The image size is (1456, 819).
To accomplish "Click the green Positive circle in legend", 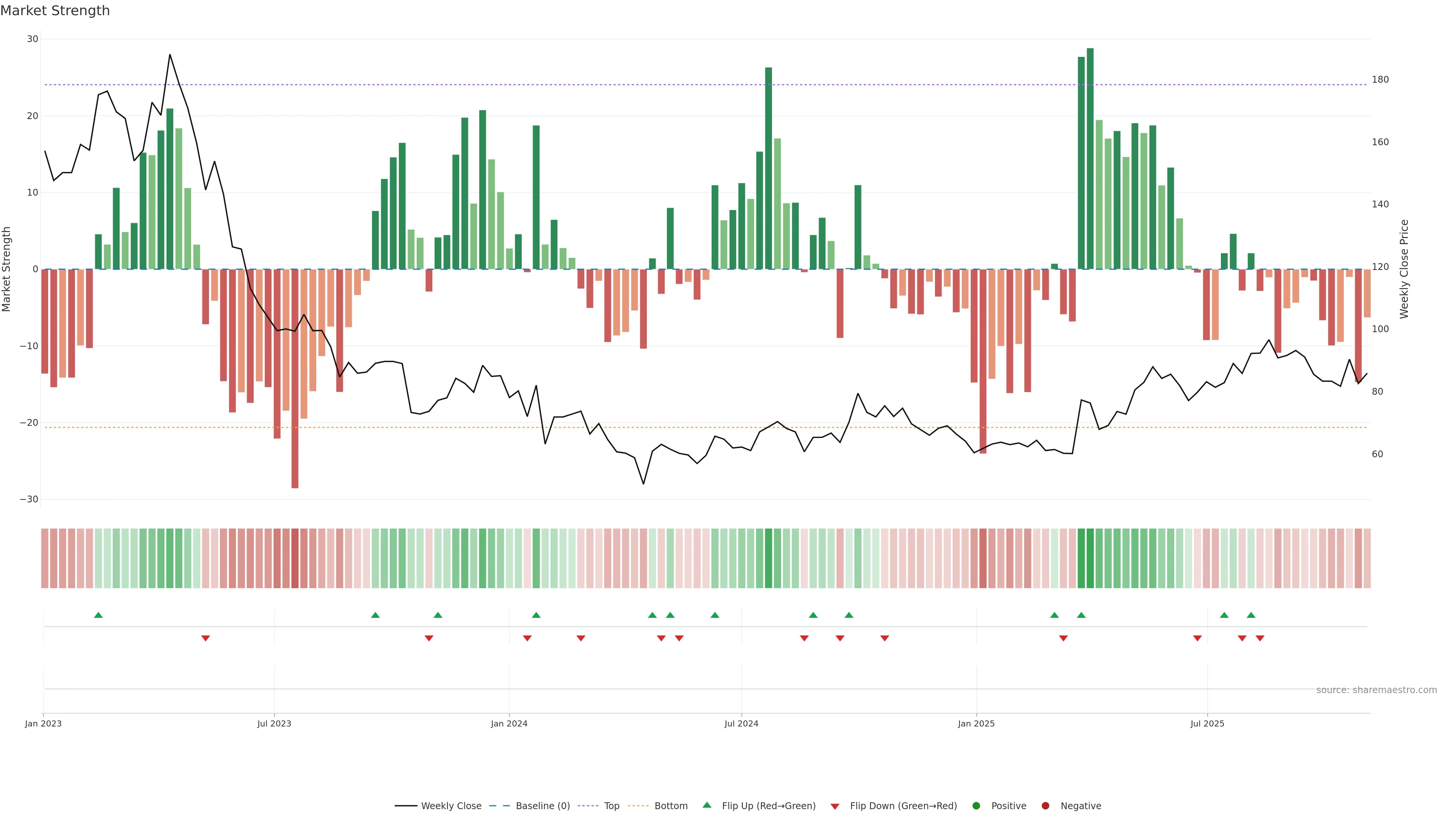I will (976, 806).
